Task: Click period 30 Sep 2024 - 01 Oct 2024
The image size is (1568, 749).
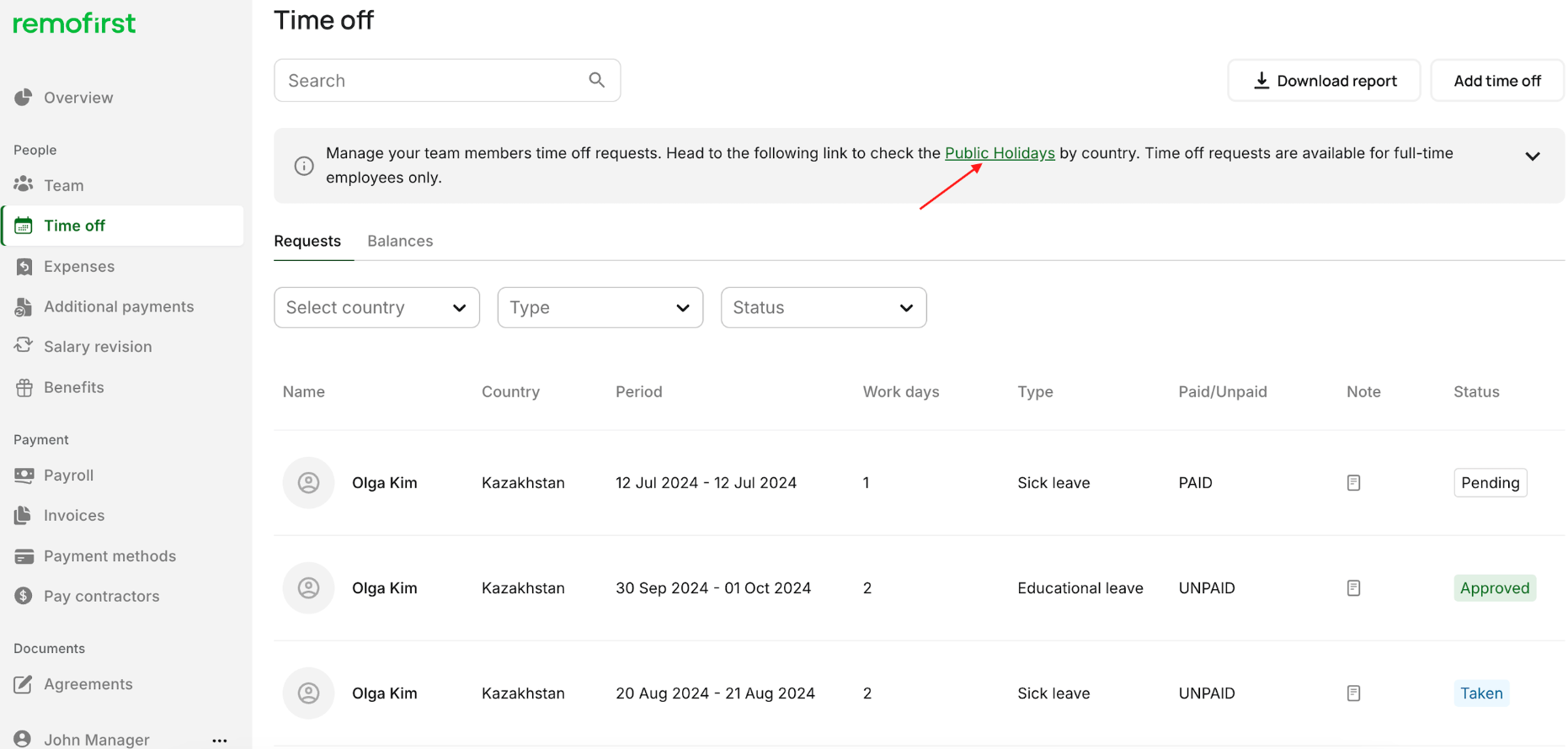Action: (x=713, y=587)
